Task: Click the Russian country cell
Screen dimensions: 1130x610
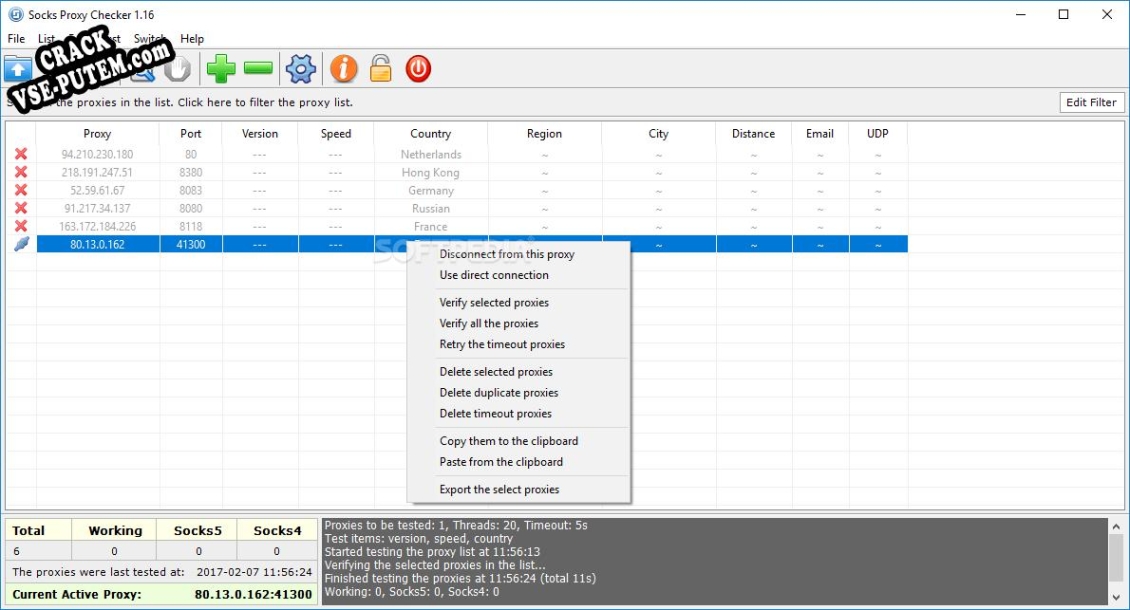Action: click(431, 208)
